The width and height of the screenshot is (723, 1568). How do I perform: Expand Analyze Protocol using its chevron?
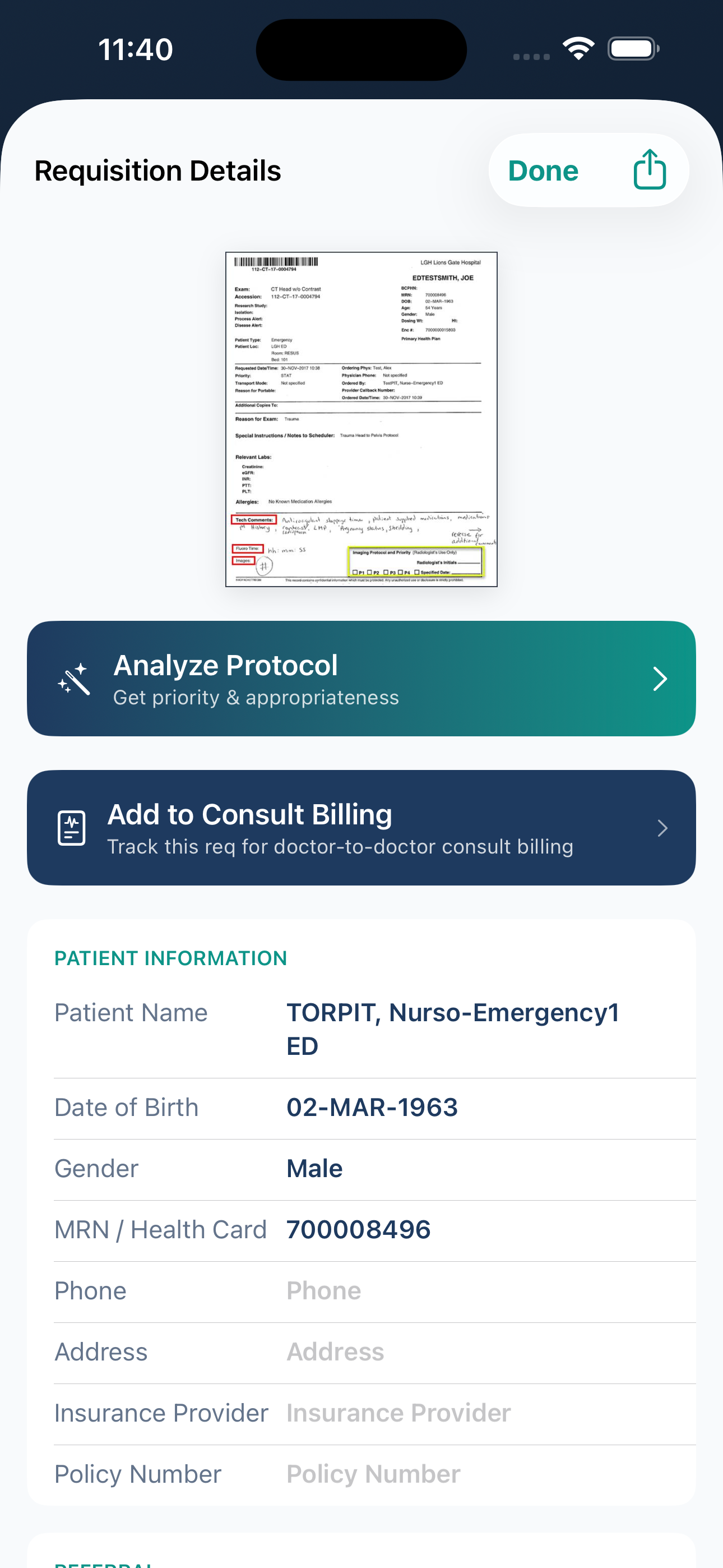point(660,678)
